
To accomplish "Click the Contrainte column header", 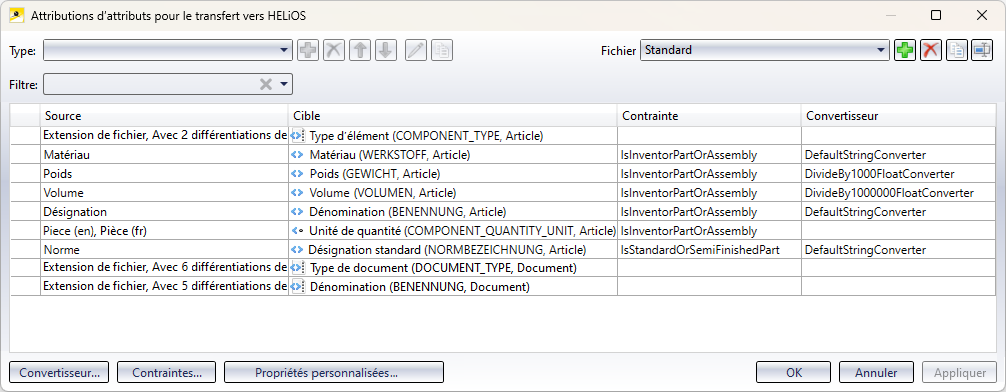I will pyautogui.click(x=709, y=116).
